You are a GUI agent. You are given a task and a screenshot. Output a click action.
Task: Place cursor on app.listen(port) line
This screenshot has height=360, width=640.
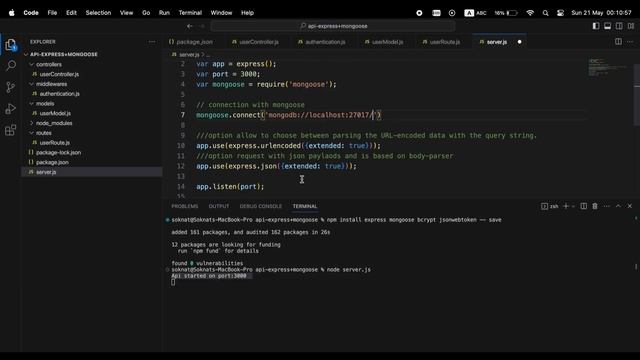230,187
